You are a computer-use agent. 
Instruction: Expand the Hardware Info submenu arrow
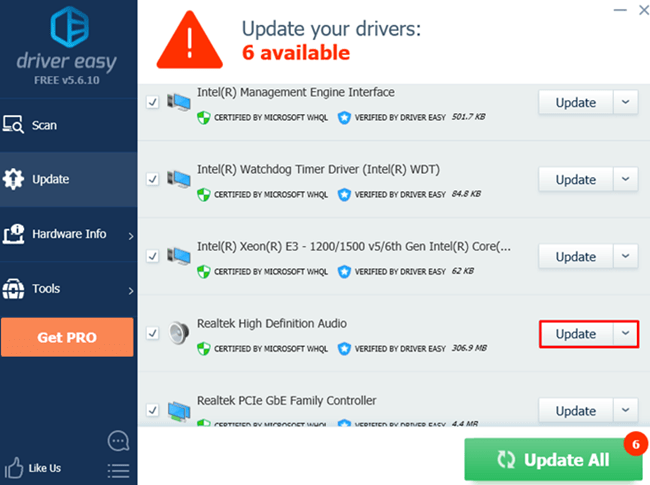(x=131, y=236)
